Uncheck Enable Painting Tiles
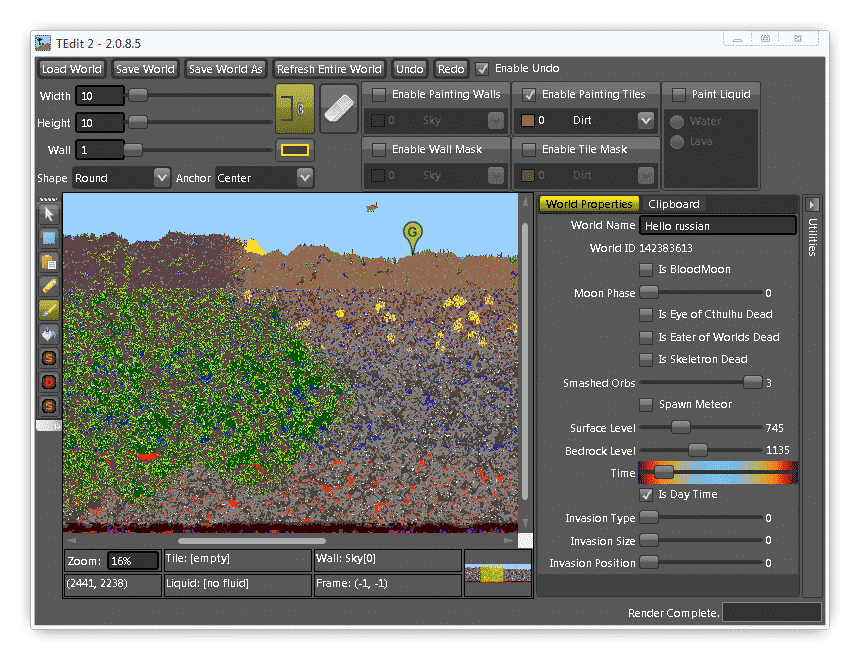Screen dimensions: 860x660 (529, 94)
